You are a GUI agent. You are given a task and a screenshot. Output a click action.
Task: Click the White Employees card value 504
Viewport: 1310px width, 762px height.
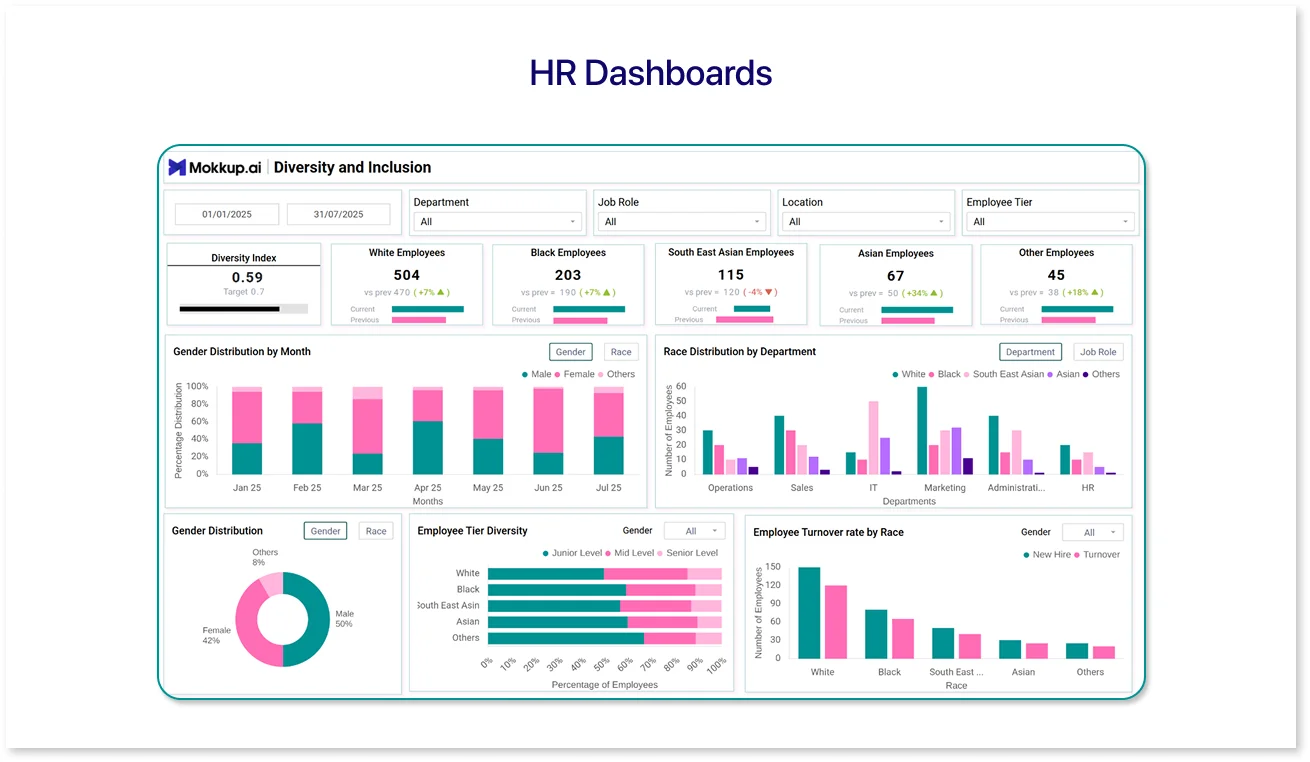(x=407, y=275)
